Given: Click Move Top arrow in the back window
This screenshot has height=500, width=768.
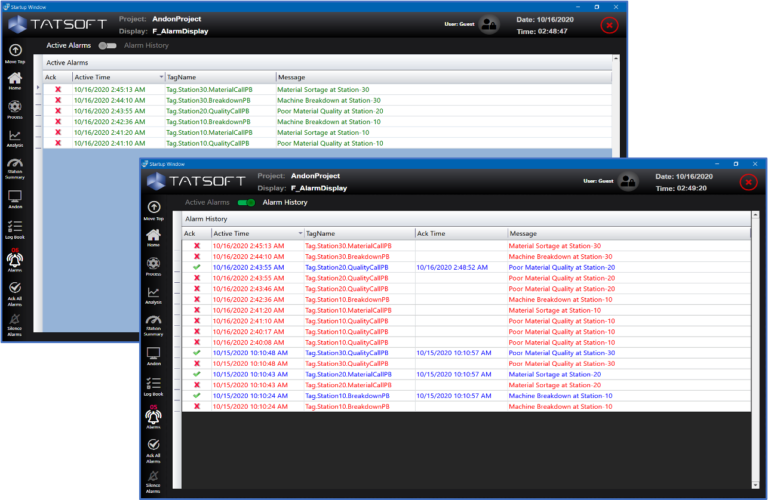Looking at the screenshot, I should click(15, 50).
